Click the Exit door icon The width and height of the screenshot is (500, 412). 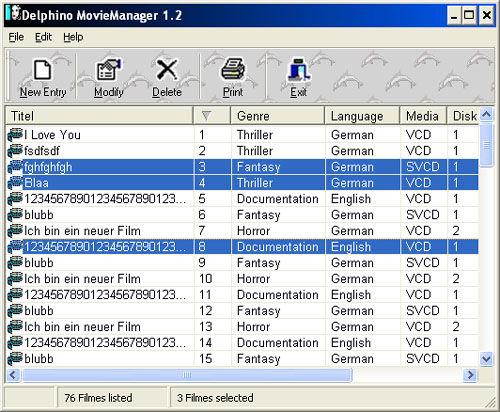[x=299, y=69]
